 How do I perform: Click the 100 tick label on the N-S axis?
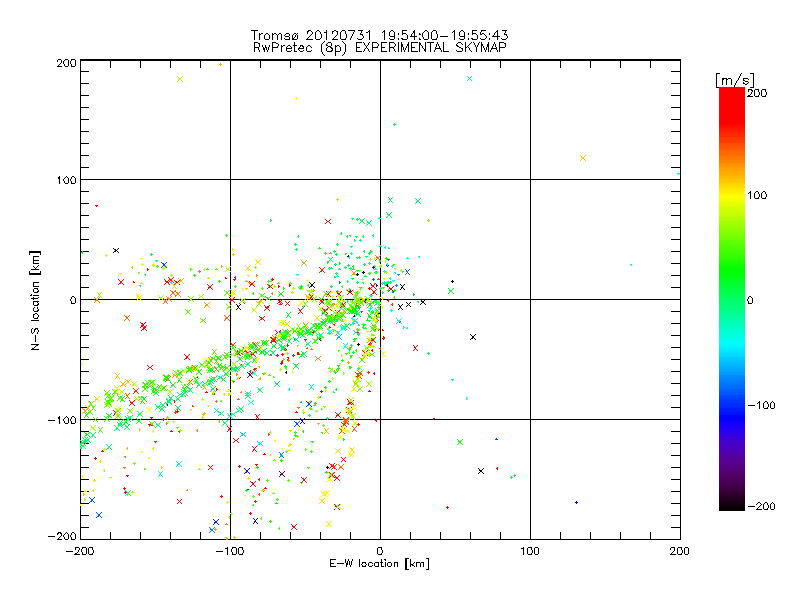[66, 180]
